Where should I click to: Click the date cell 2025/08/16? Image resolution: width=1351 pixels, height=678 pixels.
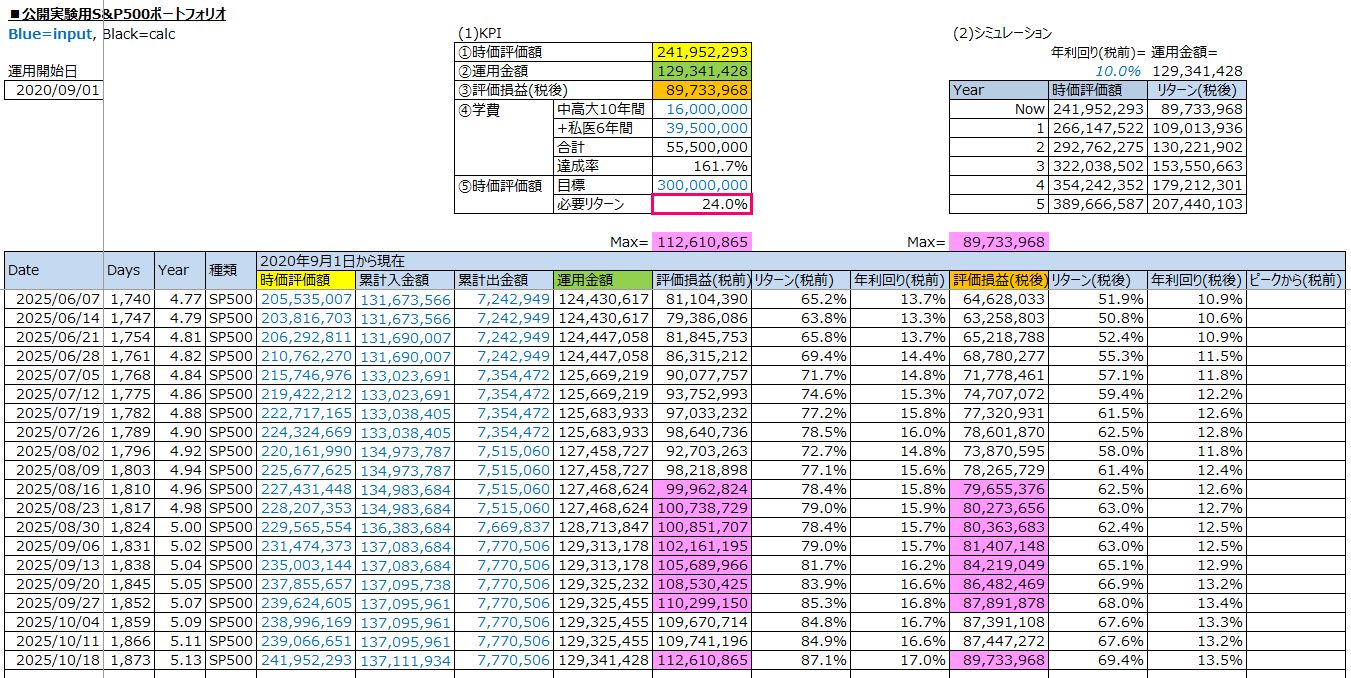click(53, 489)
